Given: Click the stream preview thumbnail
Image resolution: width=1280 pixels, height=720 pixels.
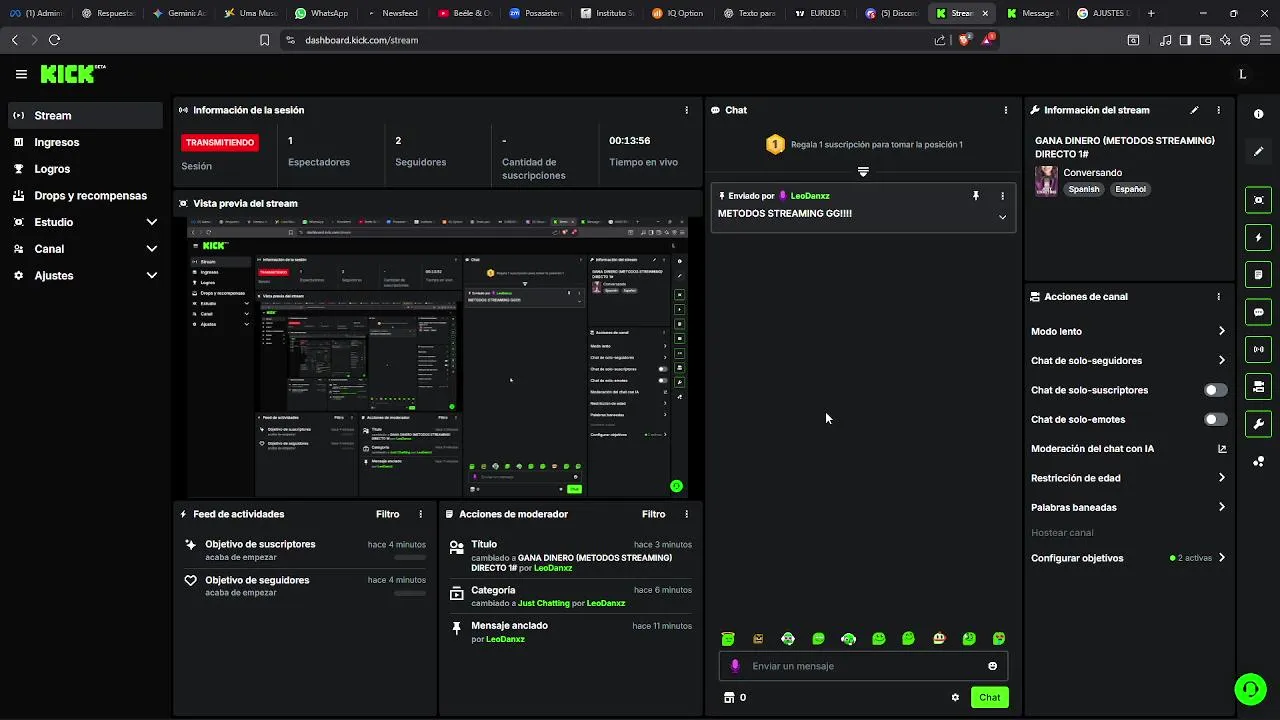Looking at the screenshot, I should pos(438,356).
